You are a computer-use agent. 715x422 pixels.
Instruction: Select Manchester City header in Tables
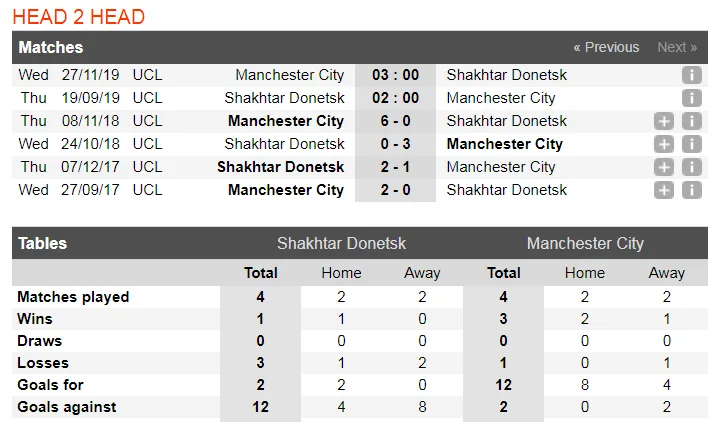[x=585, y=244]
